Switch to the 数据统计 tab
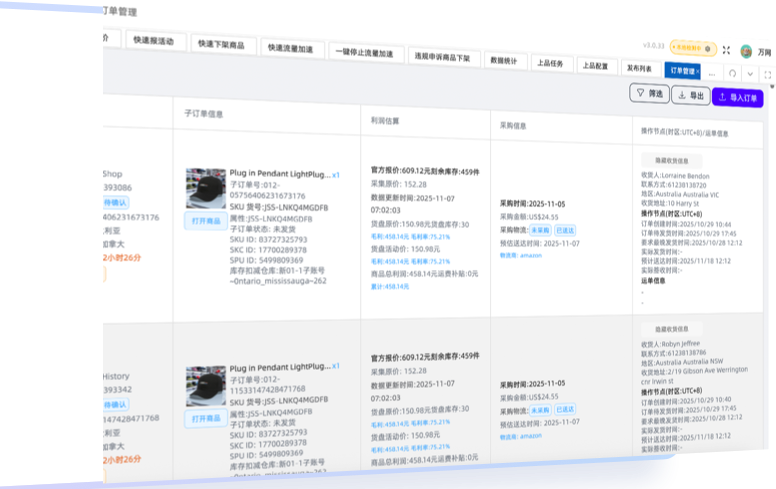 click(501, 61)
